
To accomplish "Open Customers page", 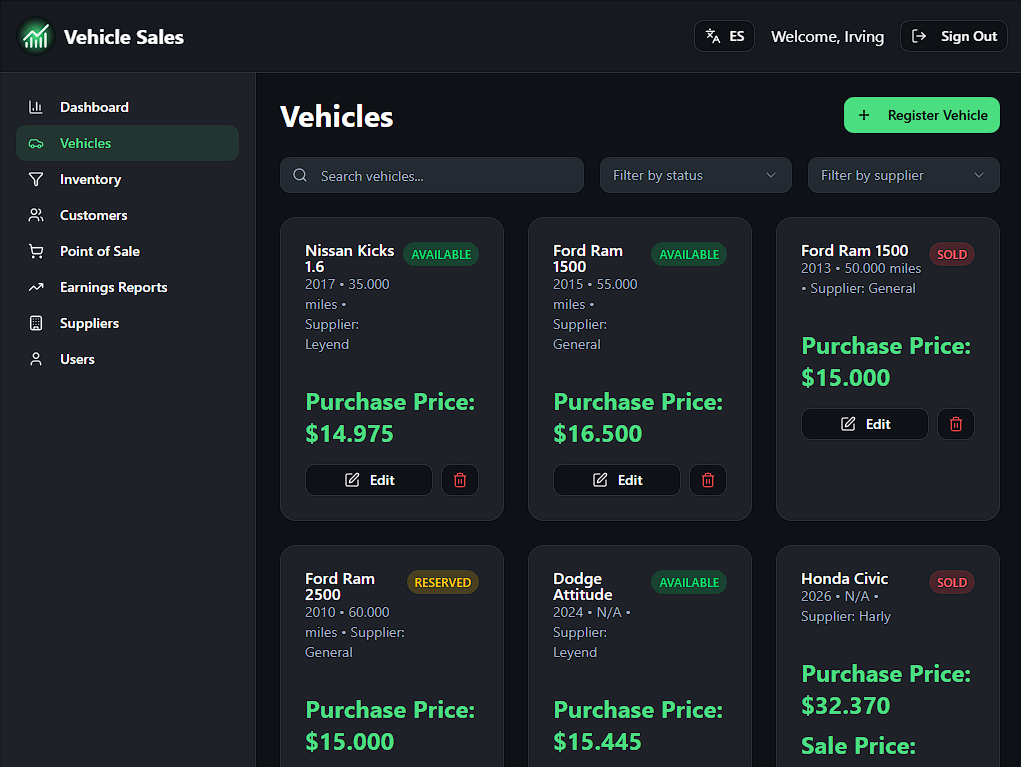I will coord(127,215).
